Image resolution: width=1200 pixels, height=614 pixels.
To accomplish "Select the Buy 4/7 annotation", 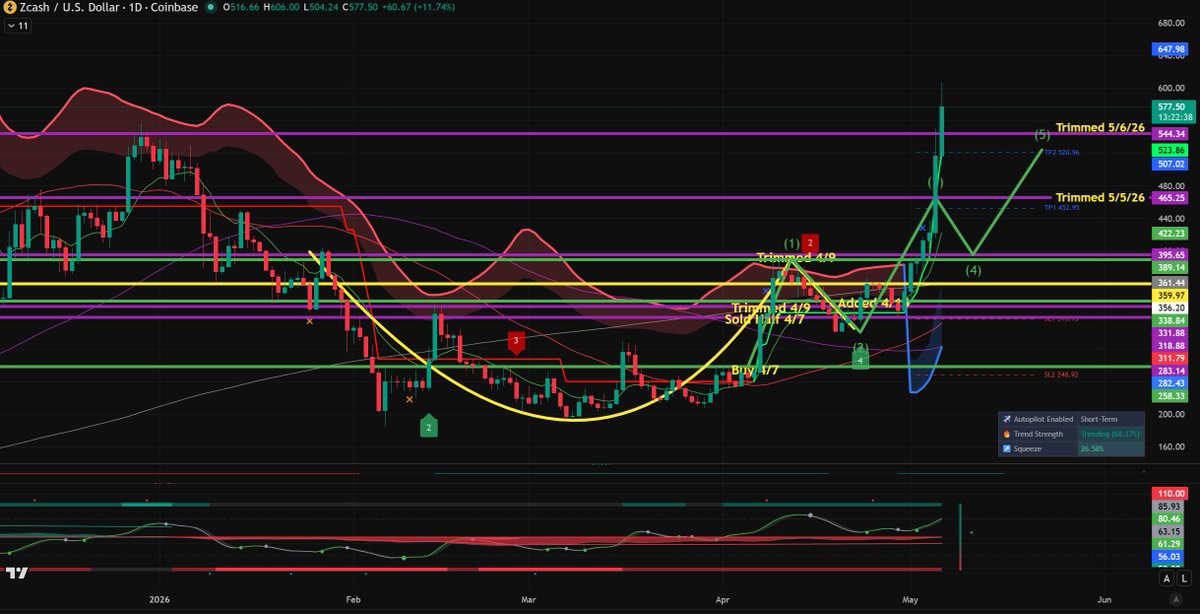I will 757,370.
